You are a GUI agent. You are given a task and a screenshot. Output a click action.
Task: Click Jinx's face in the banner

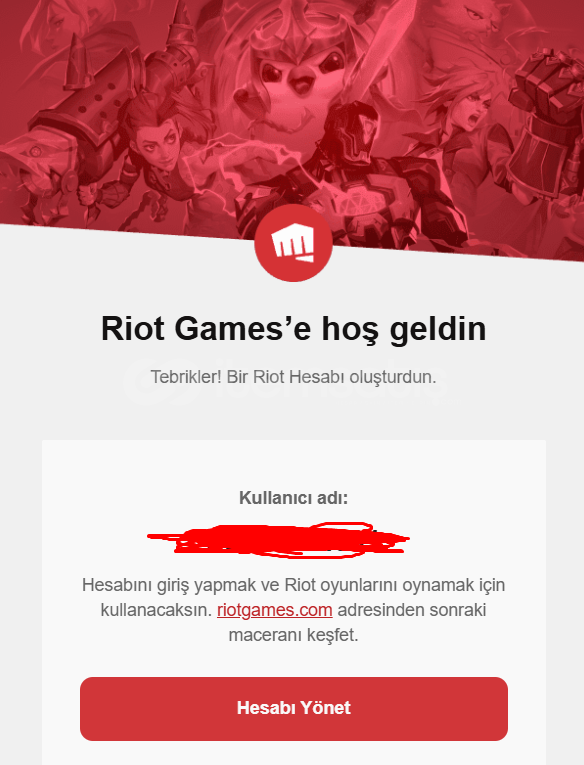[x=157, y=144]
